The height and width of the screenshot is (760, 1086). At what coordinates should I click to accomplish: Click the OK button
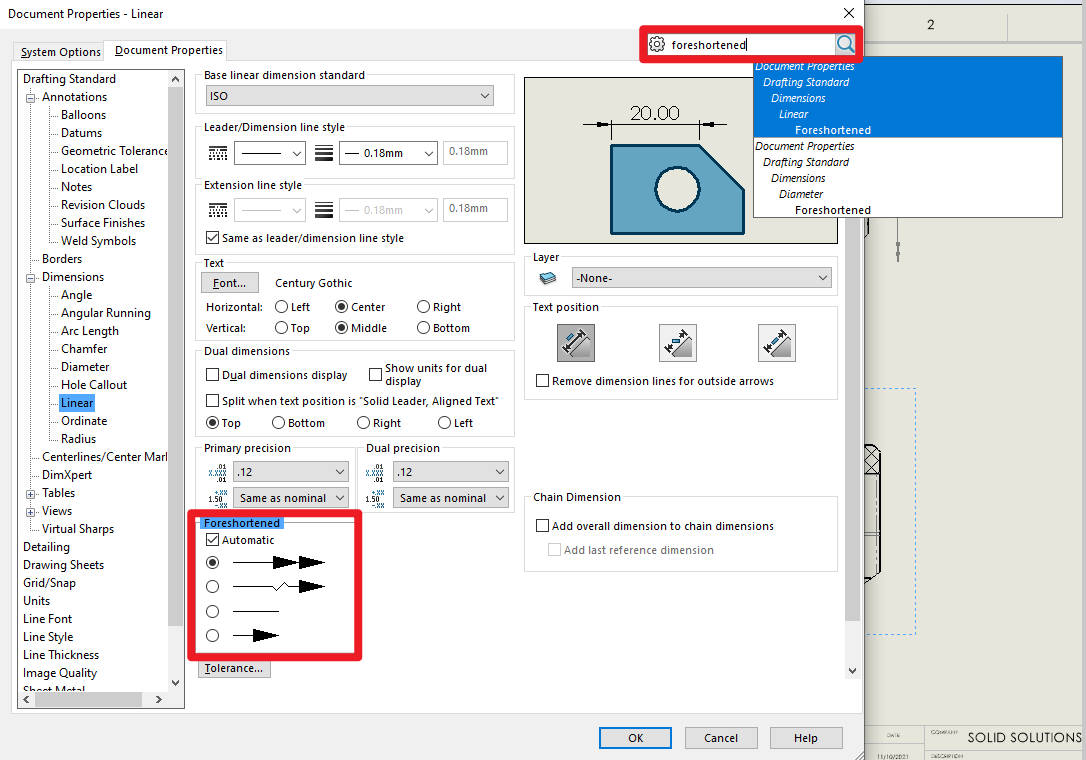coord(635,738)
